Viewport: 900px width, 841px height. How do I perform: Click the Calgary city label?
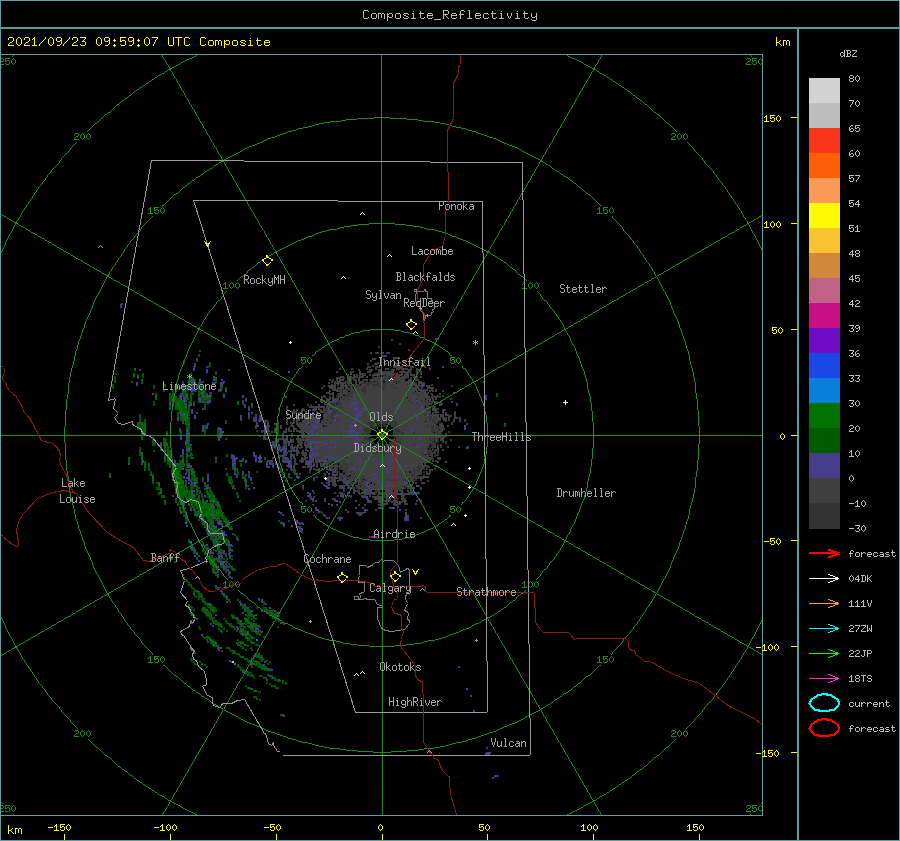pyautogui.click(x=390, y=588)
